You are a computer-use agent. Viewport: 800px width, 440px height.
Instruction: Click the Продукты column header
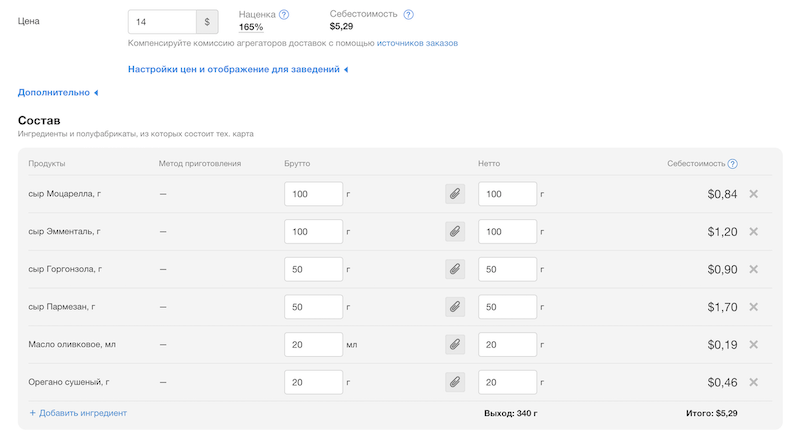tap(46, 164)
